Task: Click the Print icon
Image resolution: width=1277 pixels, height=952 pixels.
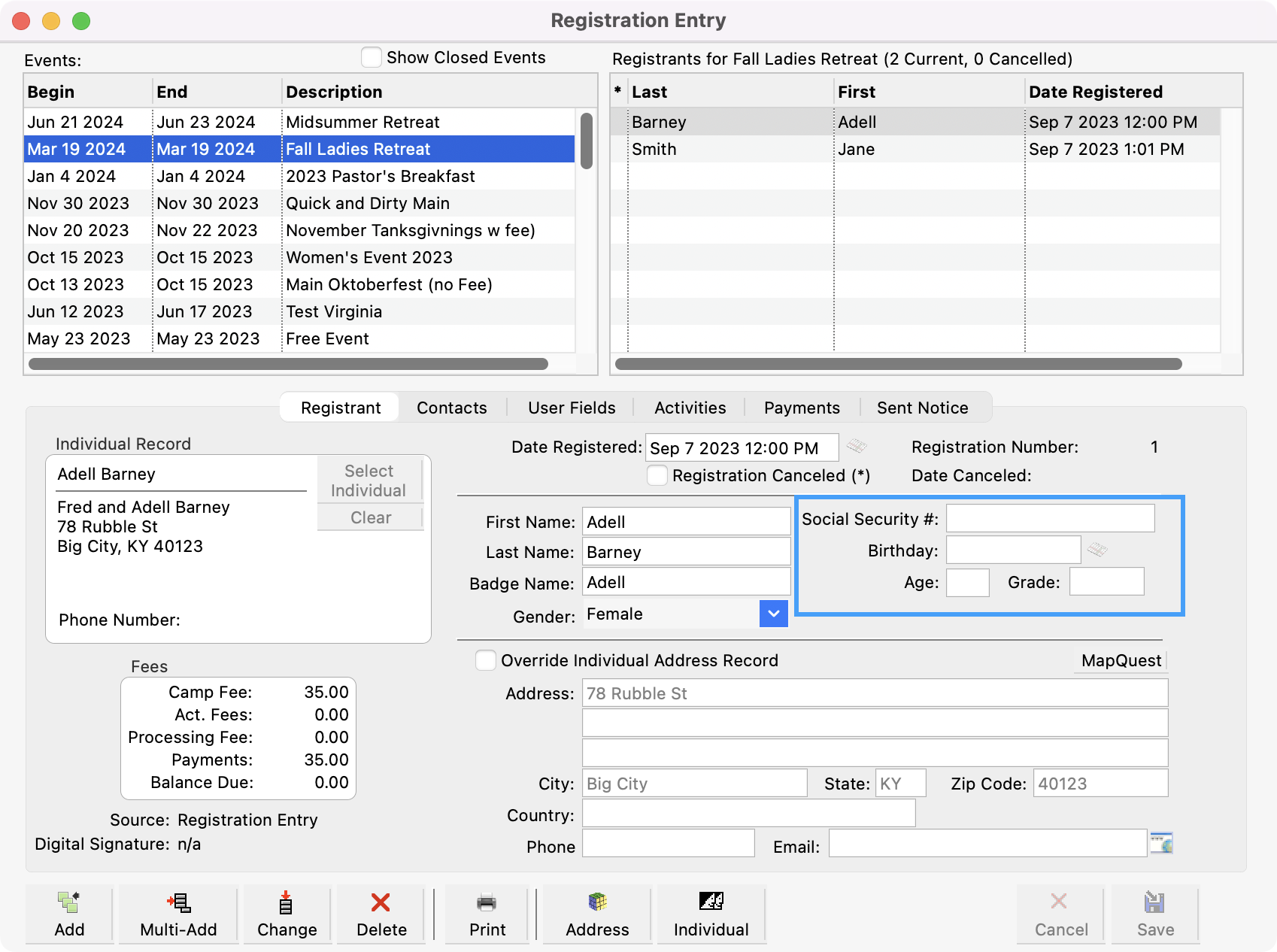Action: tap(487, 902)
